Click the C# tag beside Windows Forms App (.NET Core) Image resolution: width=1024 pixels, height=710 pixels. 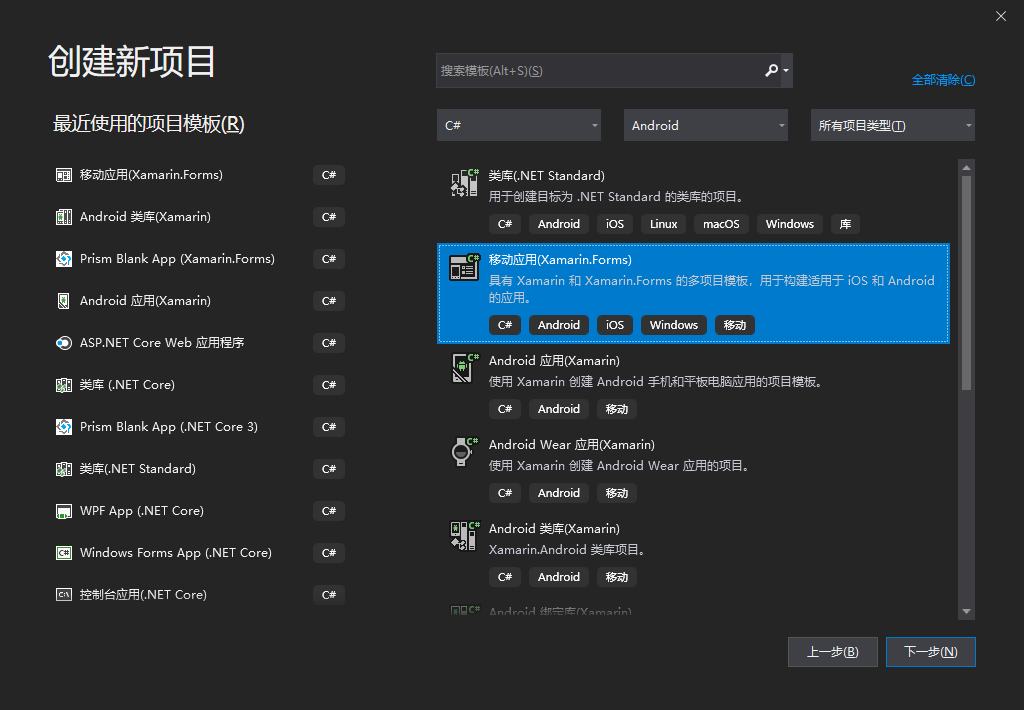(x=328, y=553)
